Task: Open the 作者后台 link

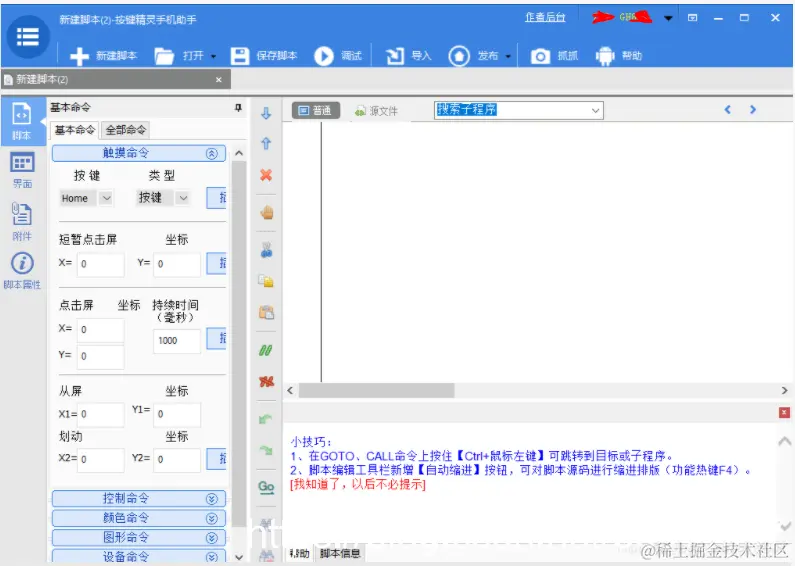Action: click(545, 17)
